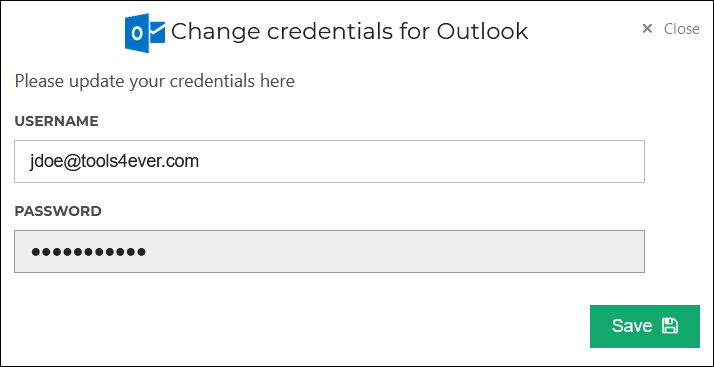Viewport: 714px width, 367px height.
Task: Dismiss the dialog via the Close label
Action: (681, 29)
